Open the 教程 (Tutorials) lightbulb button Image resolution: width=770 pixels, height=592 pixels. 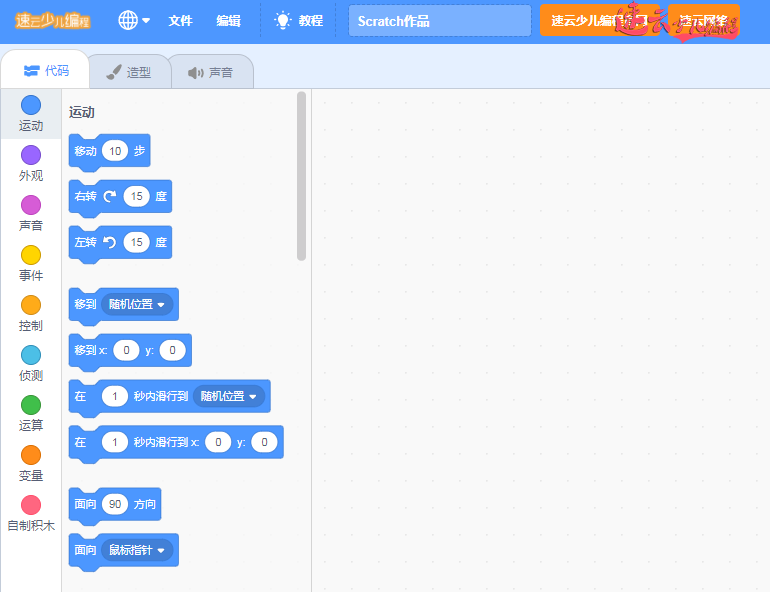pyautogui.click(x=299, y=20)
